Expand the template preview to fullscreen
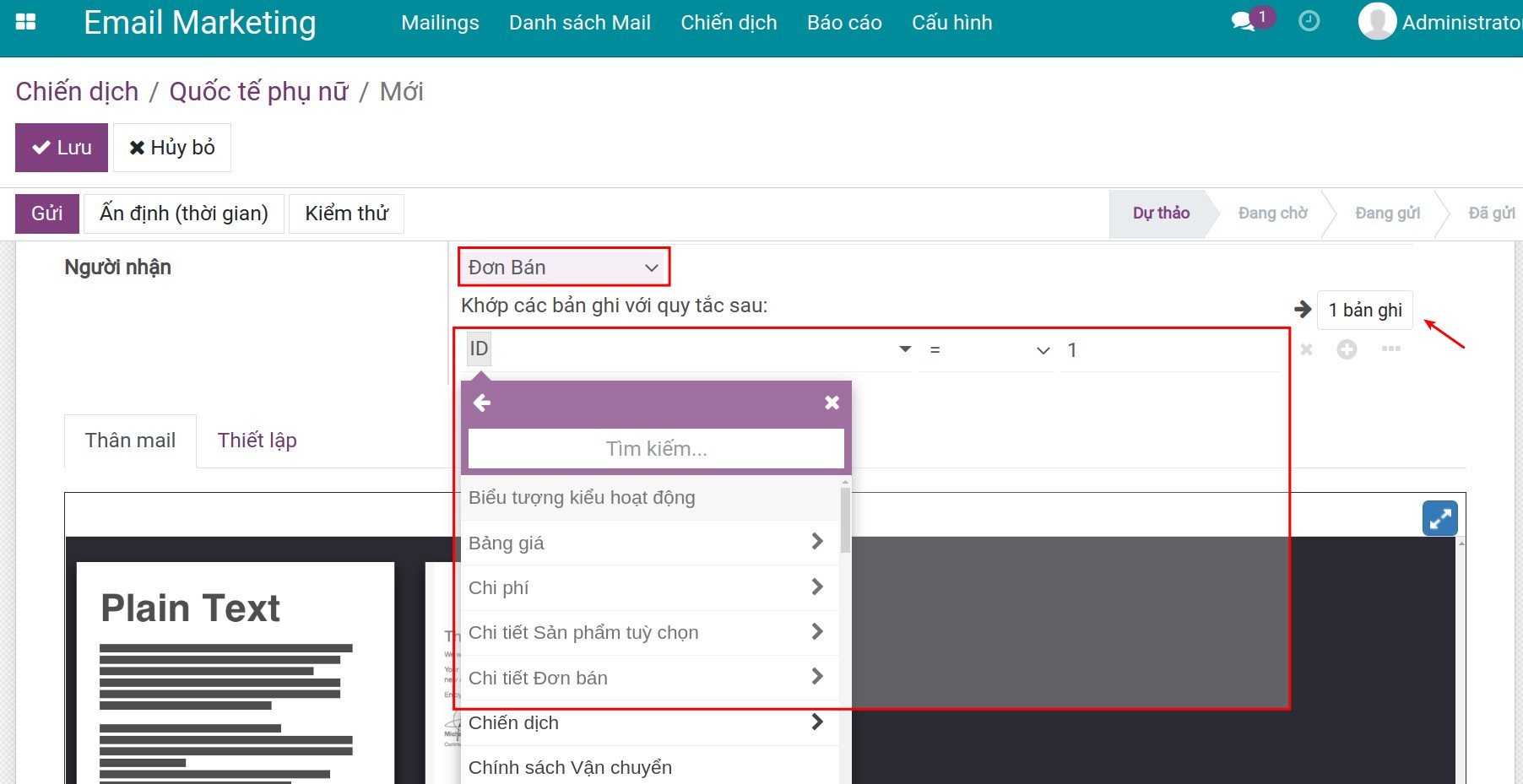 (1439, 518)
